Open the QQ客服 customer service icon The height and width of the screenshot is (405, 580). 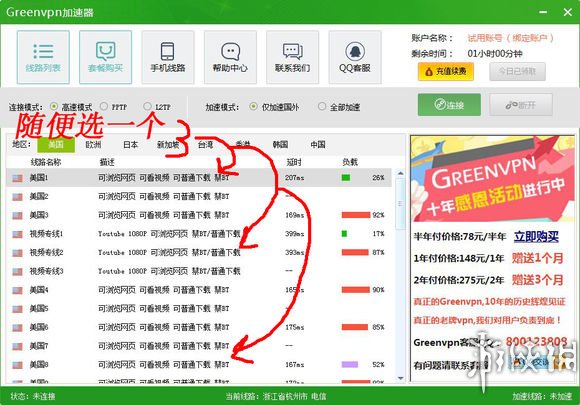355,57
